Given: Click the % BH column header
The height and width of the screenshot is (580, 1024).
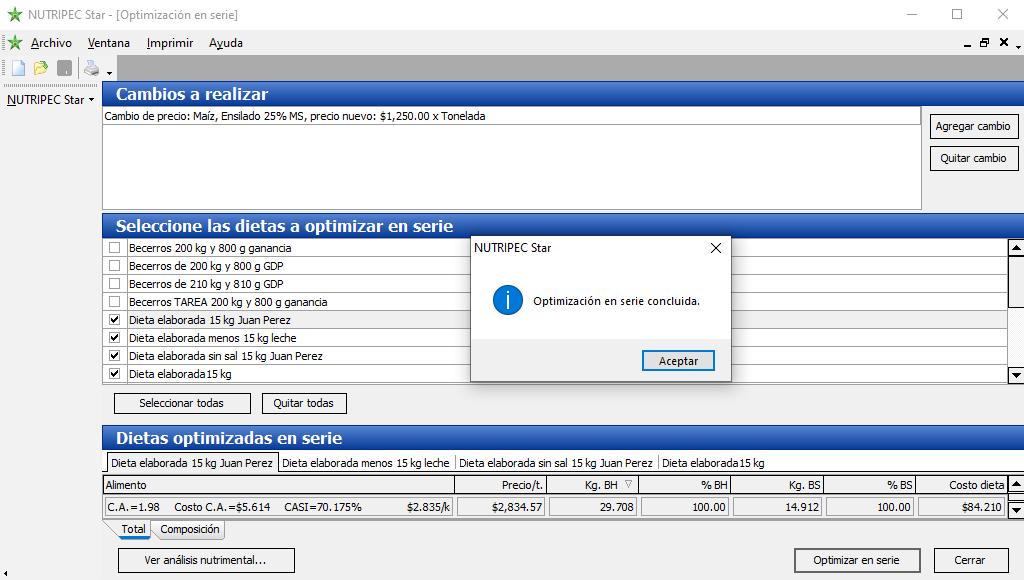Looking at the screenshot, I should 684,485.
